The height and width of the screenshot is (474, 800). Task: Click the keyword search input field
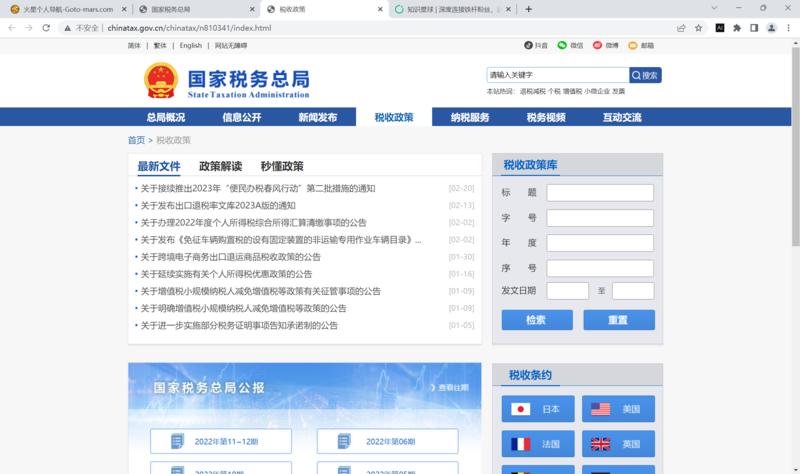click(x=558, y=75)
